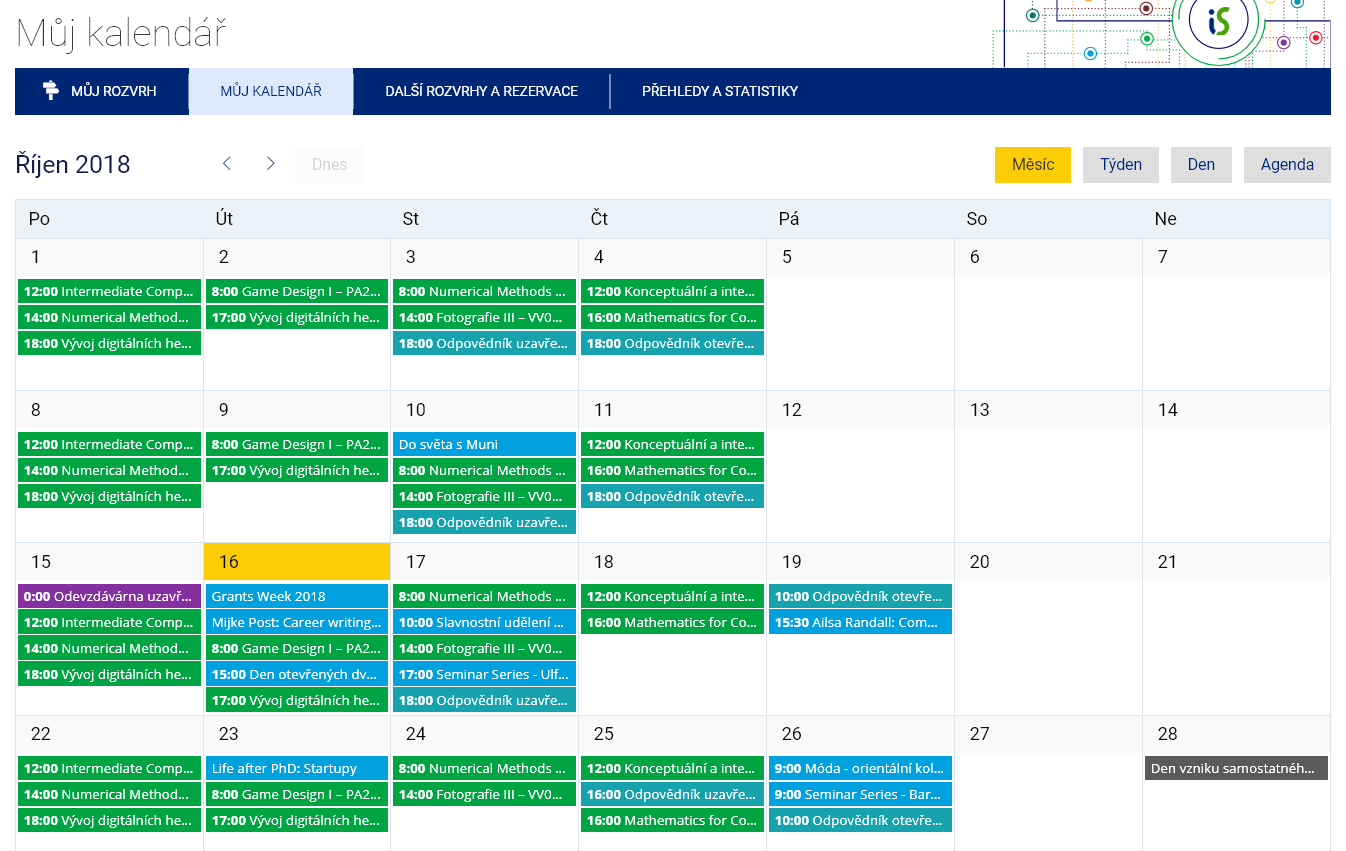Open Přehledy a statistiky menu
The width and height of the screenshot is (1346, 851).
click(719, 91)
